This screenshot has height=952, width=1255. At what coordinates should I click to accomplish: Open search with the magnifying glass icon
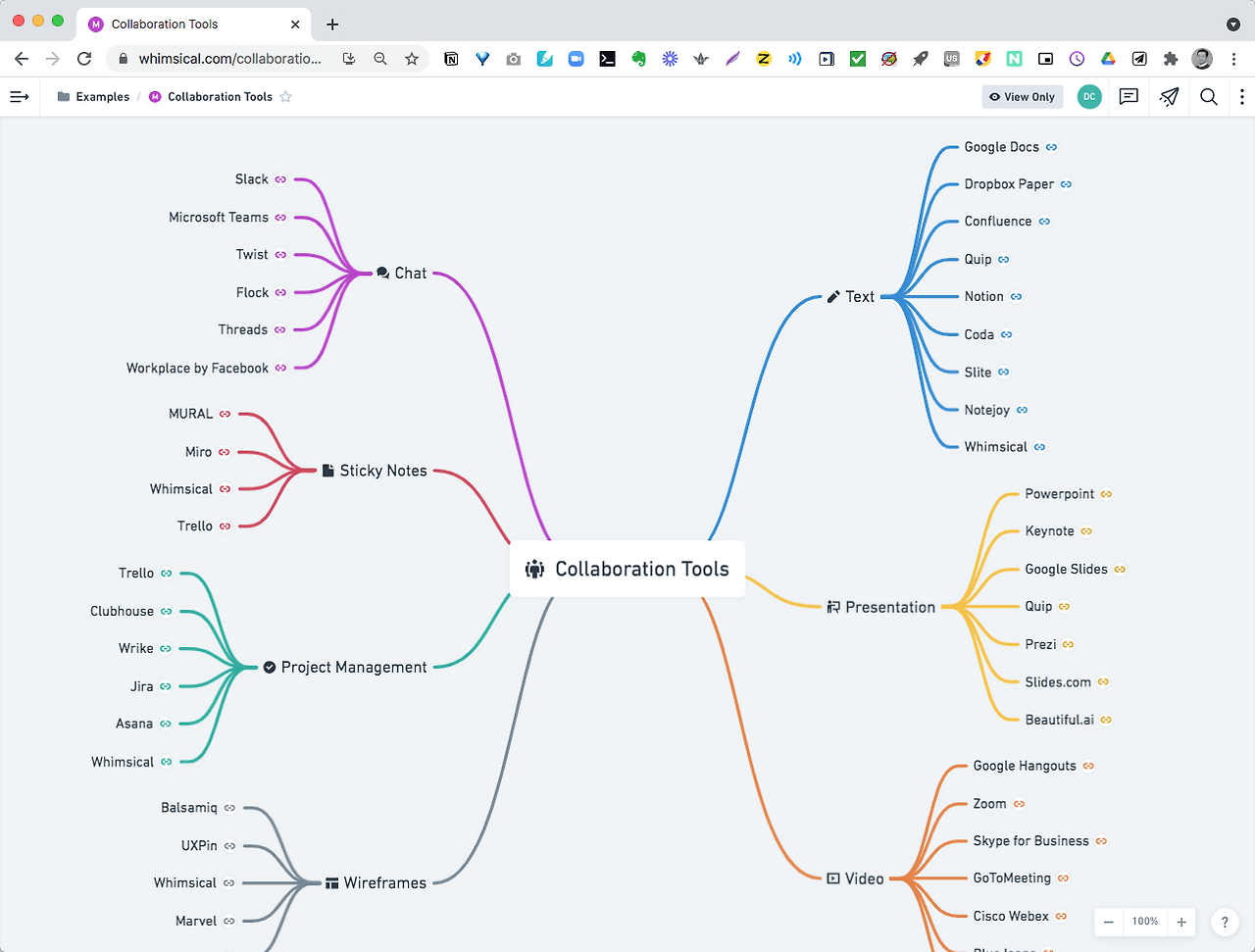click(1209, 97)
